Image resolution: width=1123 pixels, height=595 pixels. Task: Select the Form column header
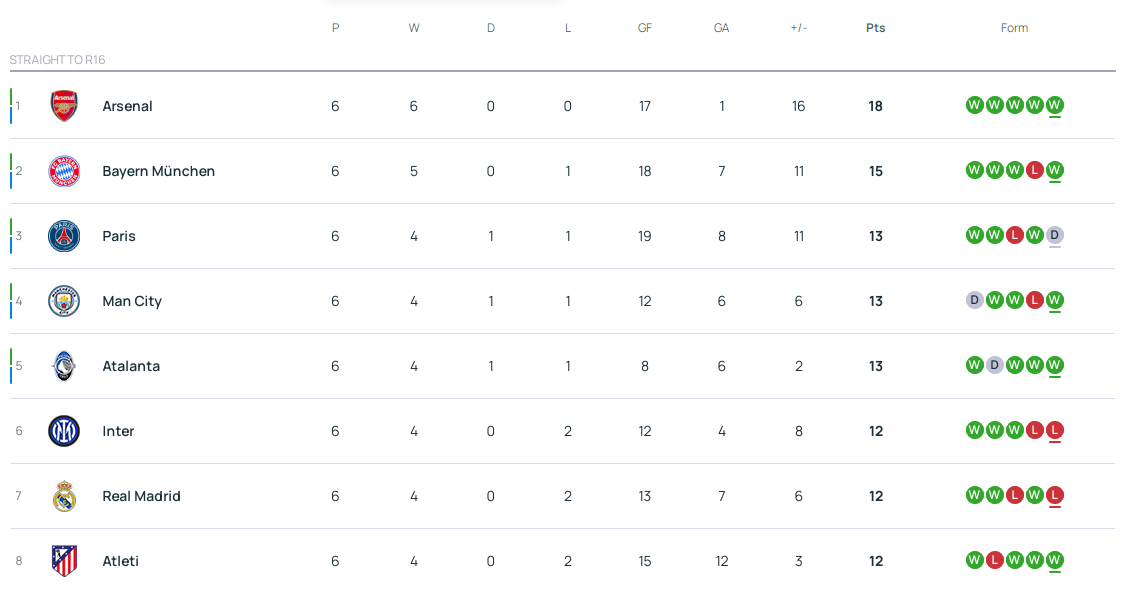1014,28
